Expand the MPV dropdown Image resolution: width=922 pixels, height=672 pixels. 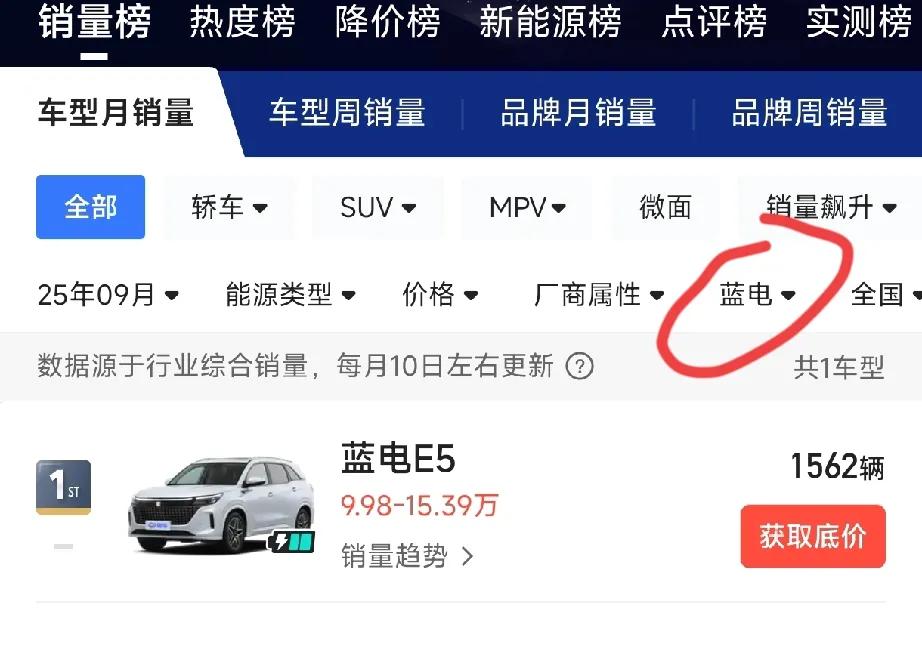(527, 207)
